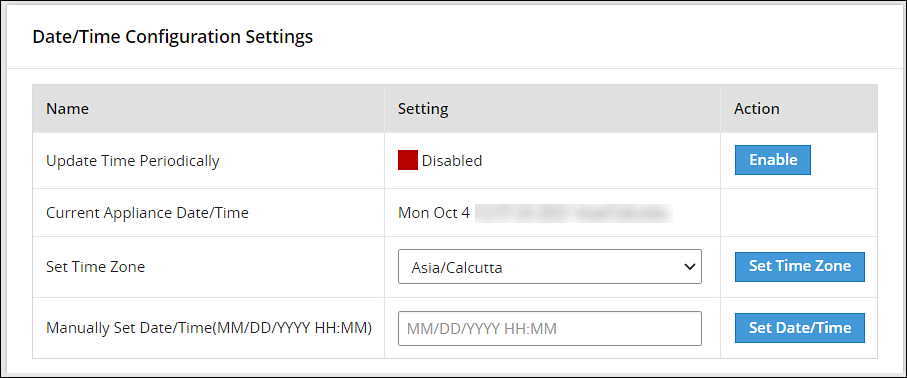Click the Set Date/Time button
Screen dimensions: 907x378
pyautogui.click(x=800, y=328)
